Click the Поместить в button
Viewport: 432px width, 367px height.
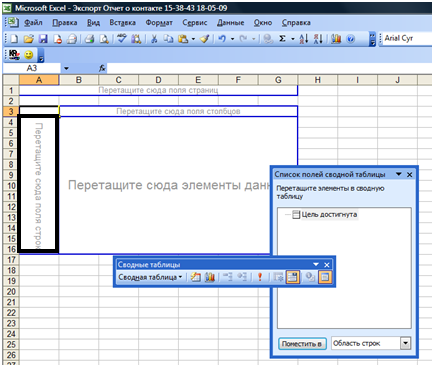[302, 344]
